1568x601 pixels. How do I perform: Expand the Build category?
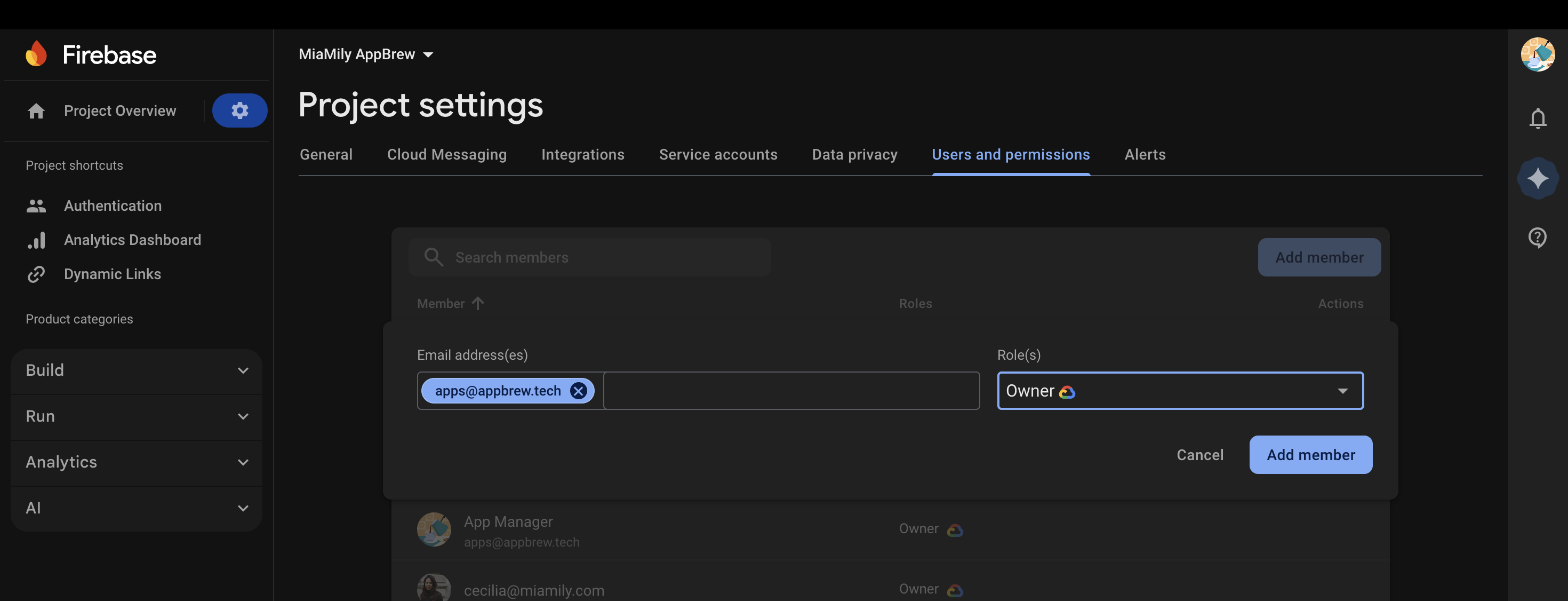pyautogui.click(x=137, y=370)
